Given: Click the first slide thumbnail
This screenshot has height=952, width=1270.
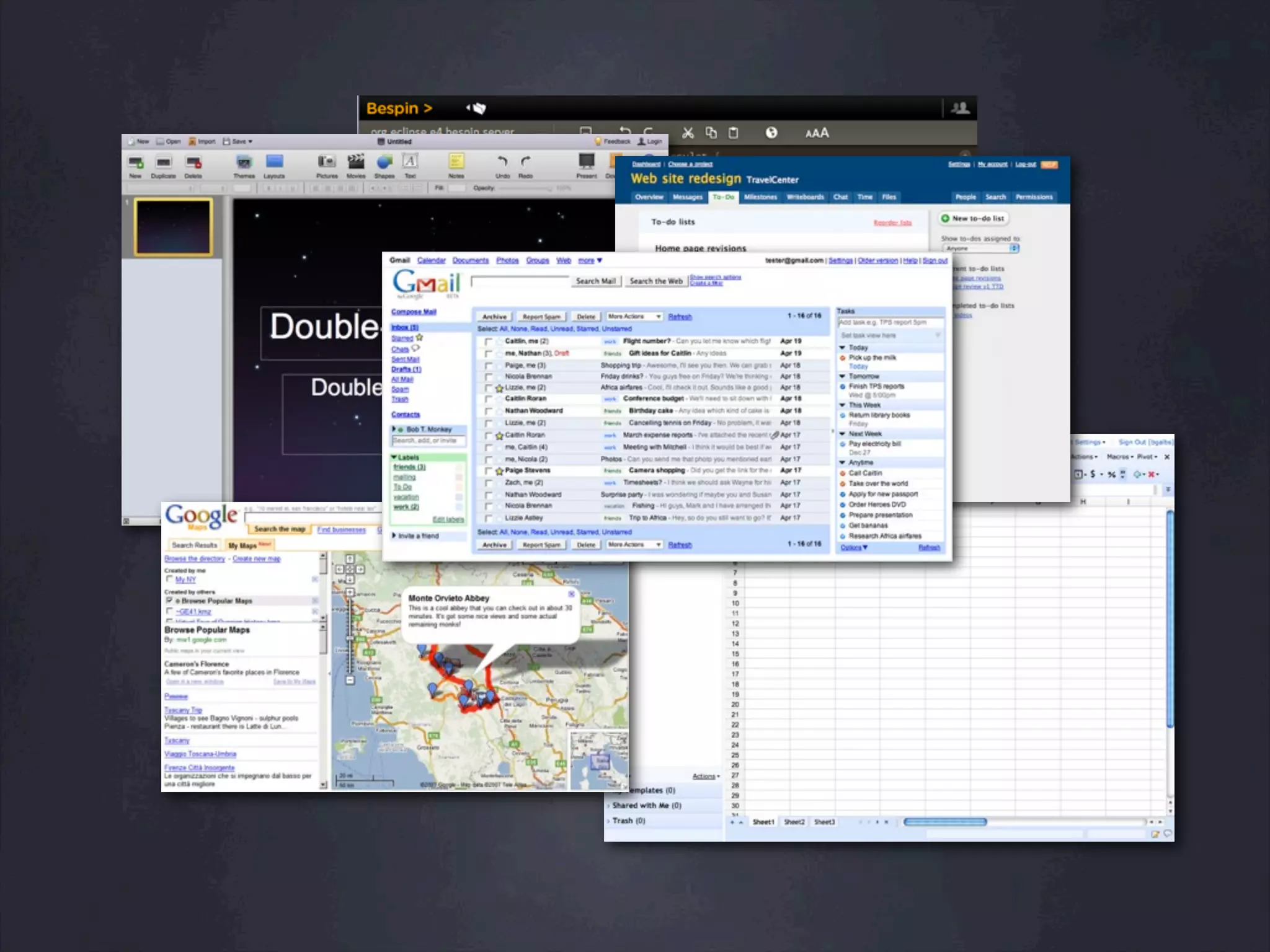Looking at the screenshot, I should [x=174, y=227].
